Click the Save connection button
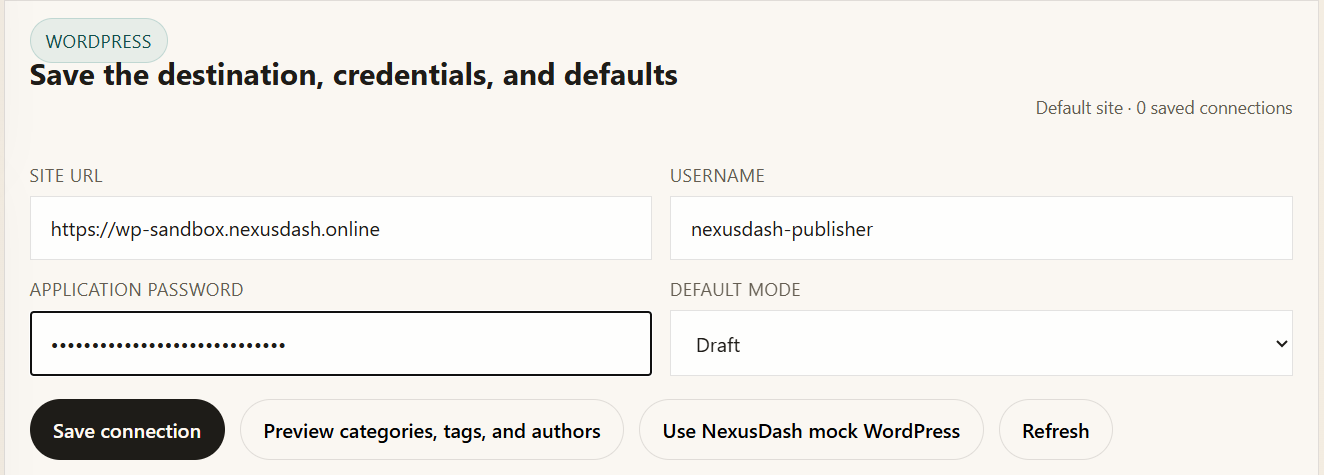The width and height of the screenshot is (1324, 475). click(x=127, y=430)
